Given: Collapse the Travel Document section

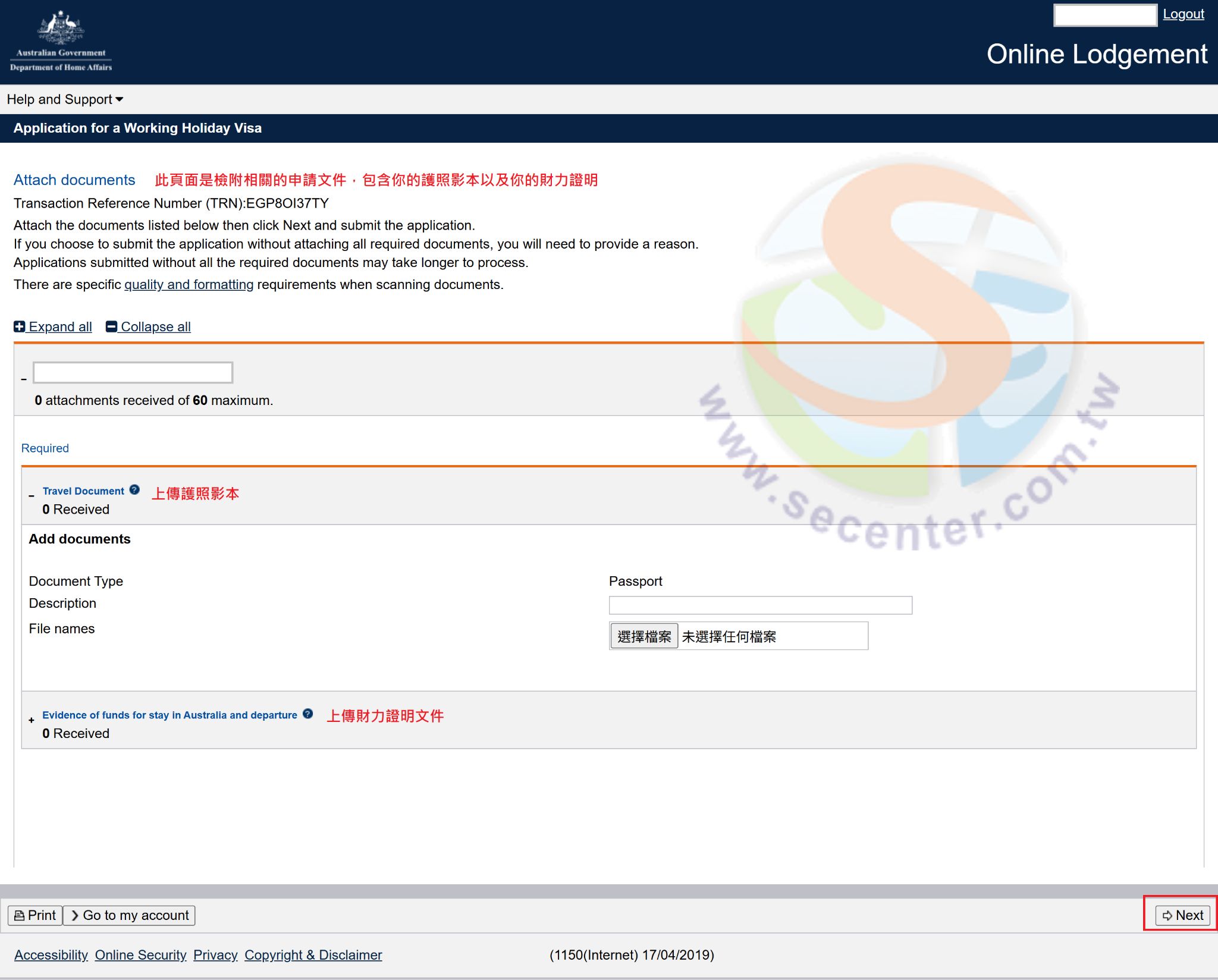Looking at the screenshot, I should (x=32, y=495).
